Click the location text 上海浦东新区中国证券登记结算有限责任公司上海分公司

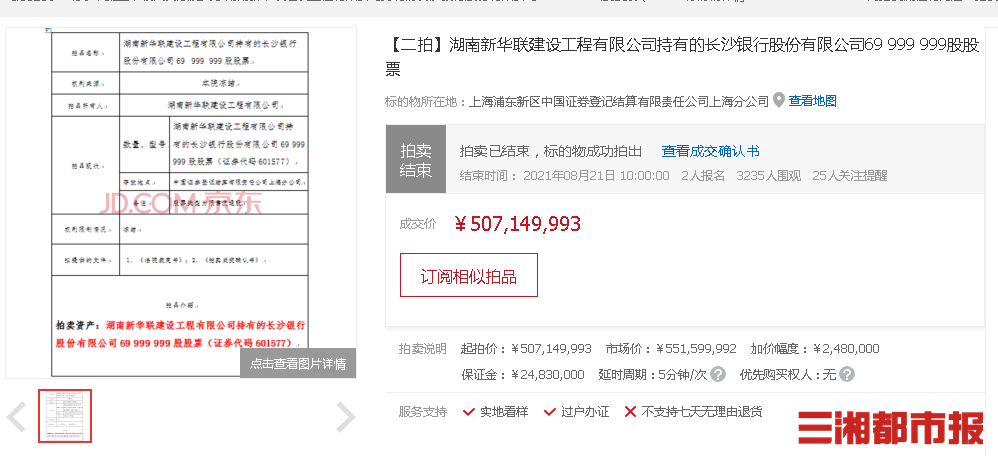click(x=619, y=101)
